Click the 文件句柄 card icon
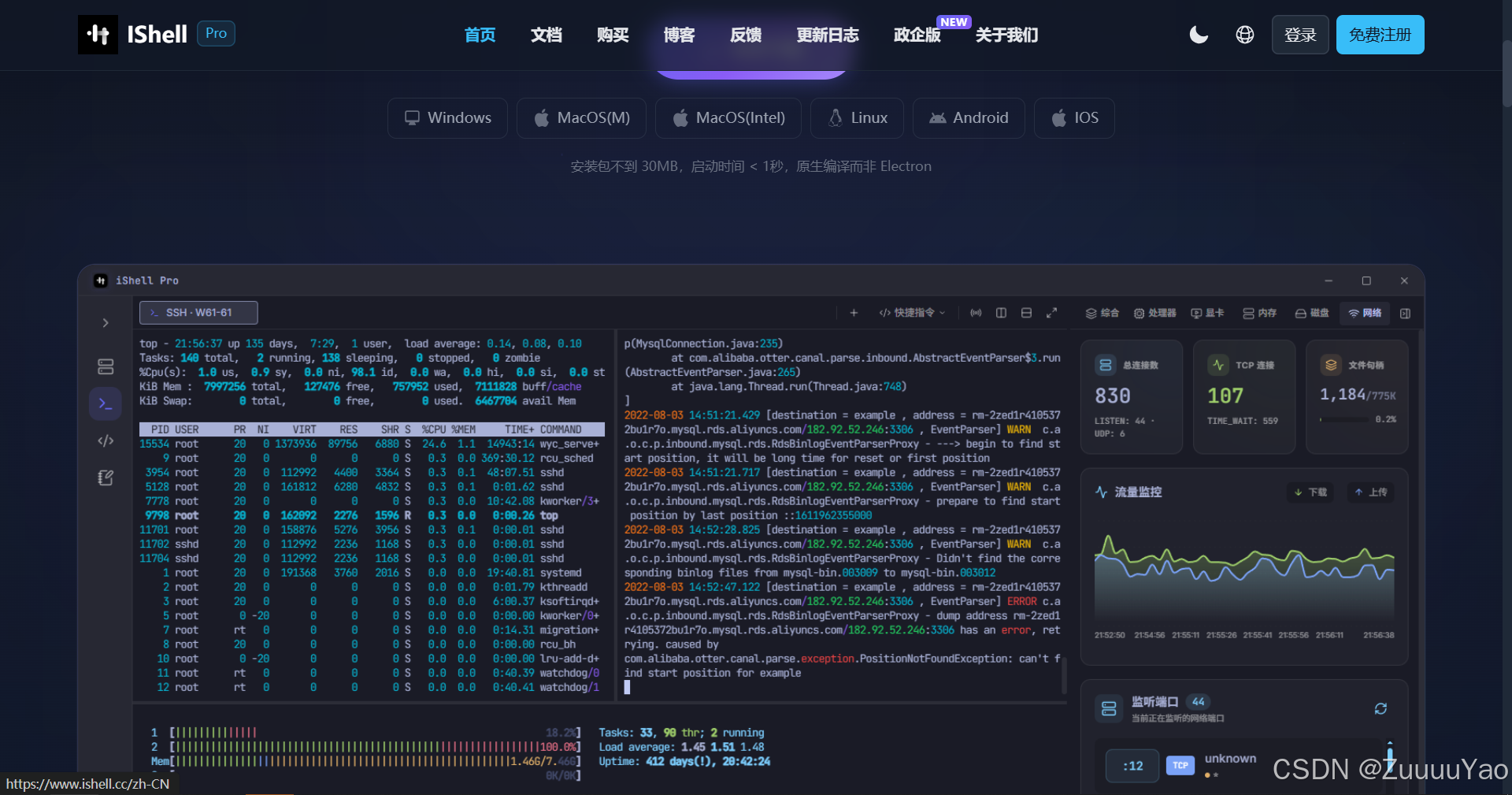Screen dimensions: 1512x795 (x=1331, y=365)
